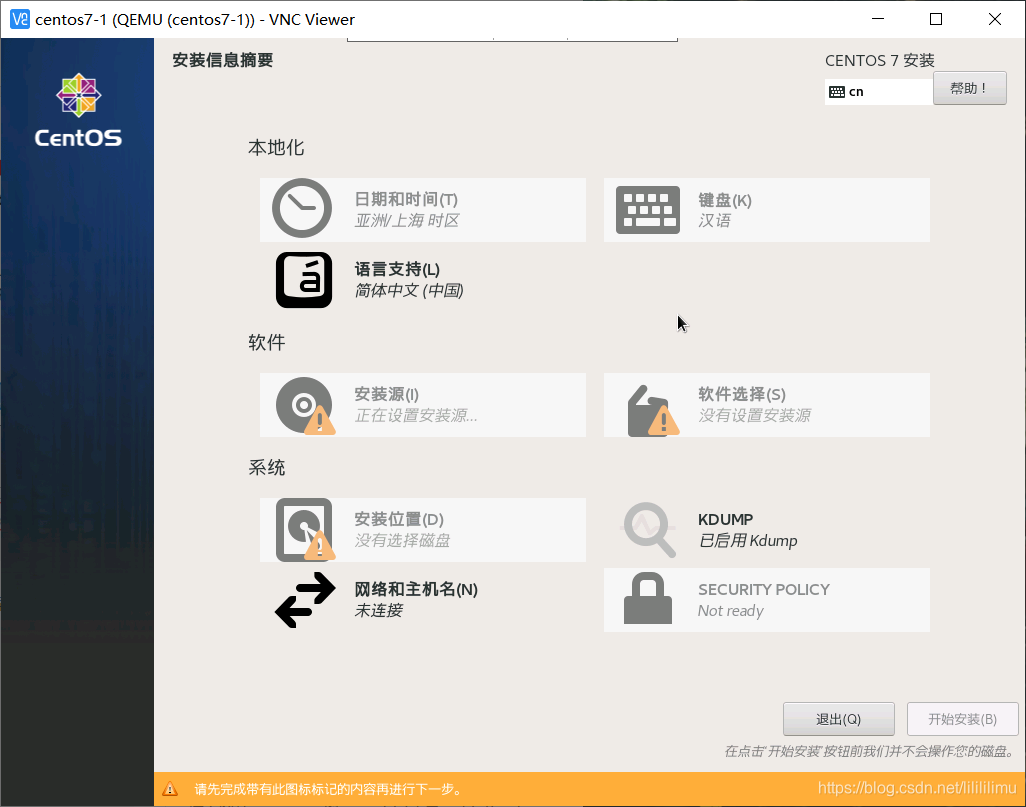Click status text 正在设置安装源...
The image size is (1026, 807).
tap(416, 416)
